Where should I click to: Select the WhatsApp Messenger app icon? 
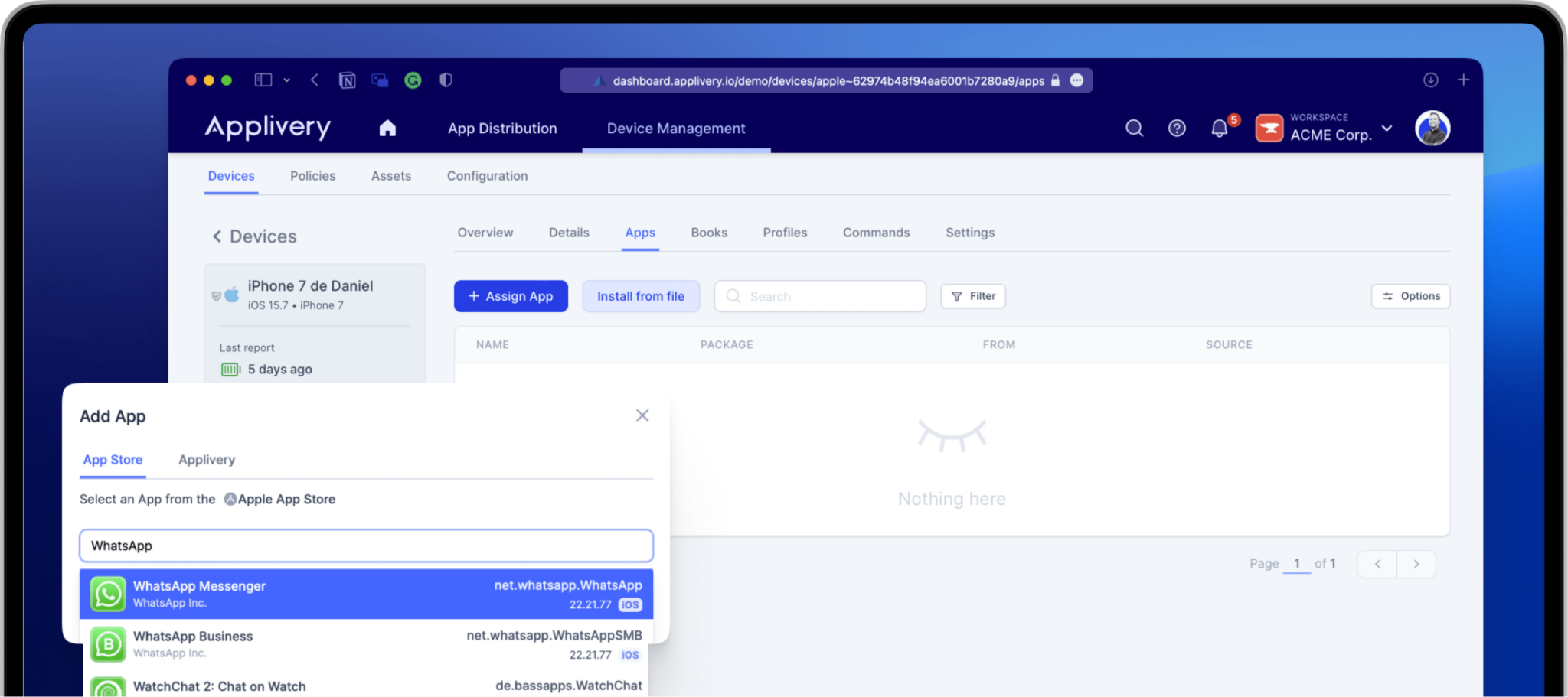click(108, 594)
